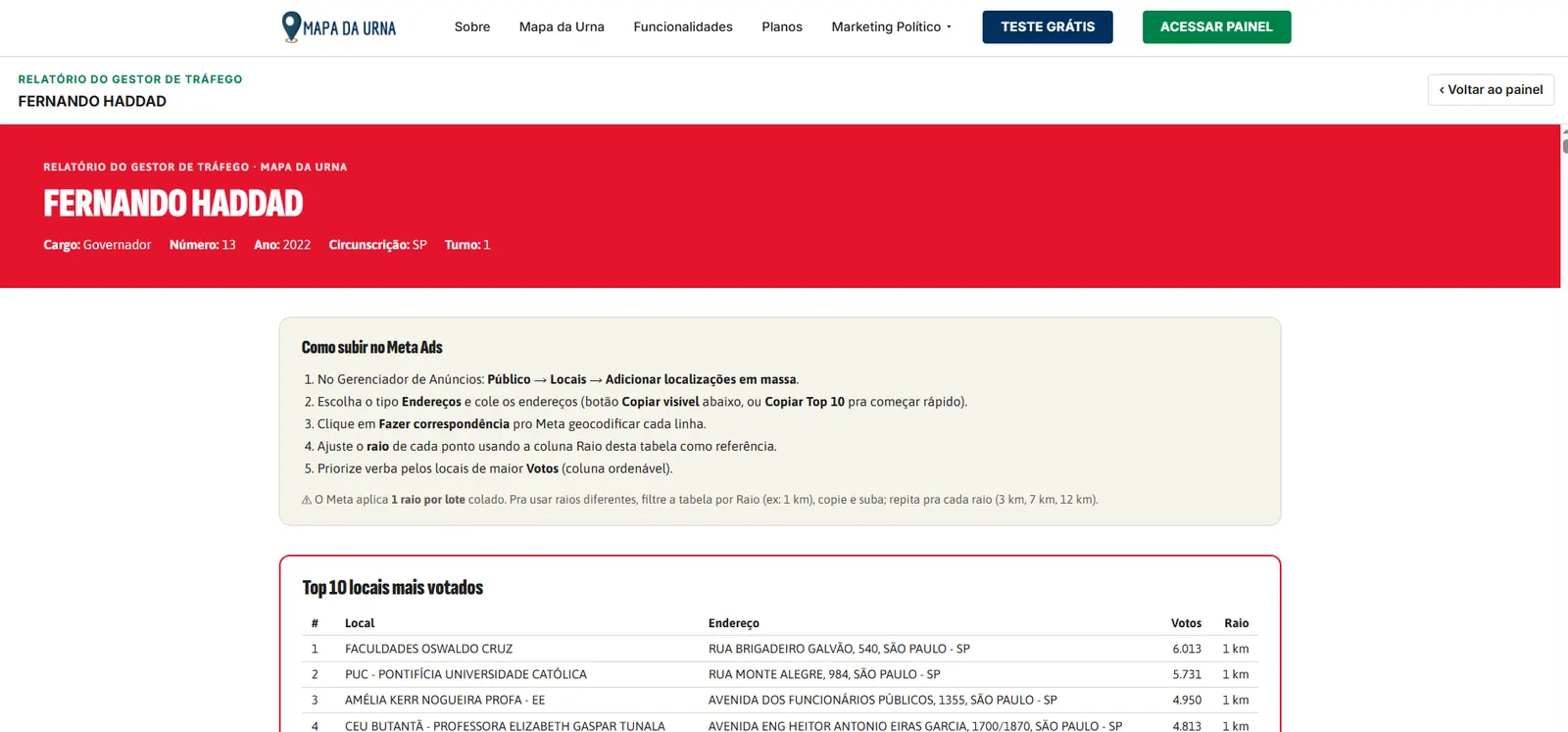The height and width of the screenshot is (732, 1568).
Task: Click the Como subir no Meta Ads heading
Action: pos(372,347)
